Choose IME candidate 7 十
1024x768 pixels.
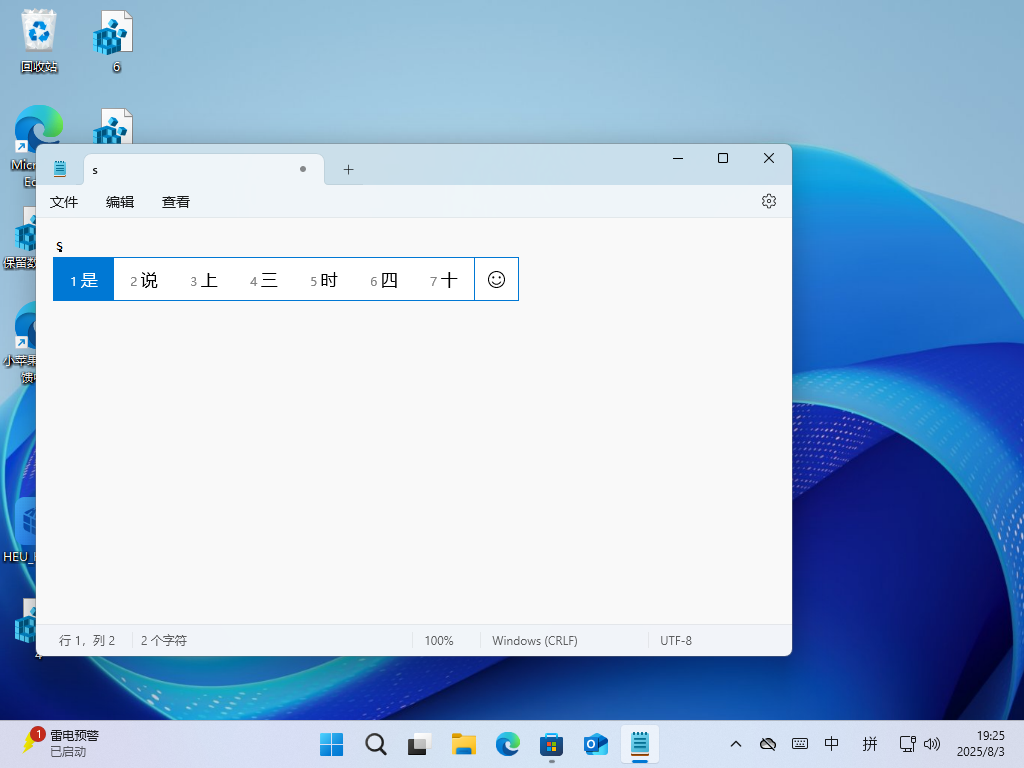click(444, 280)
